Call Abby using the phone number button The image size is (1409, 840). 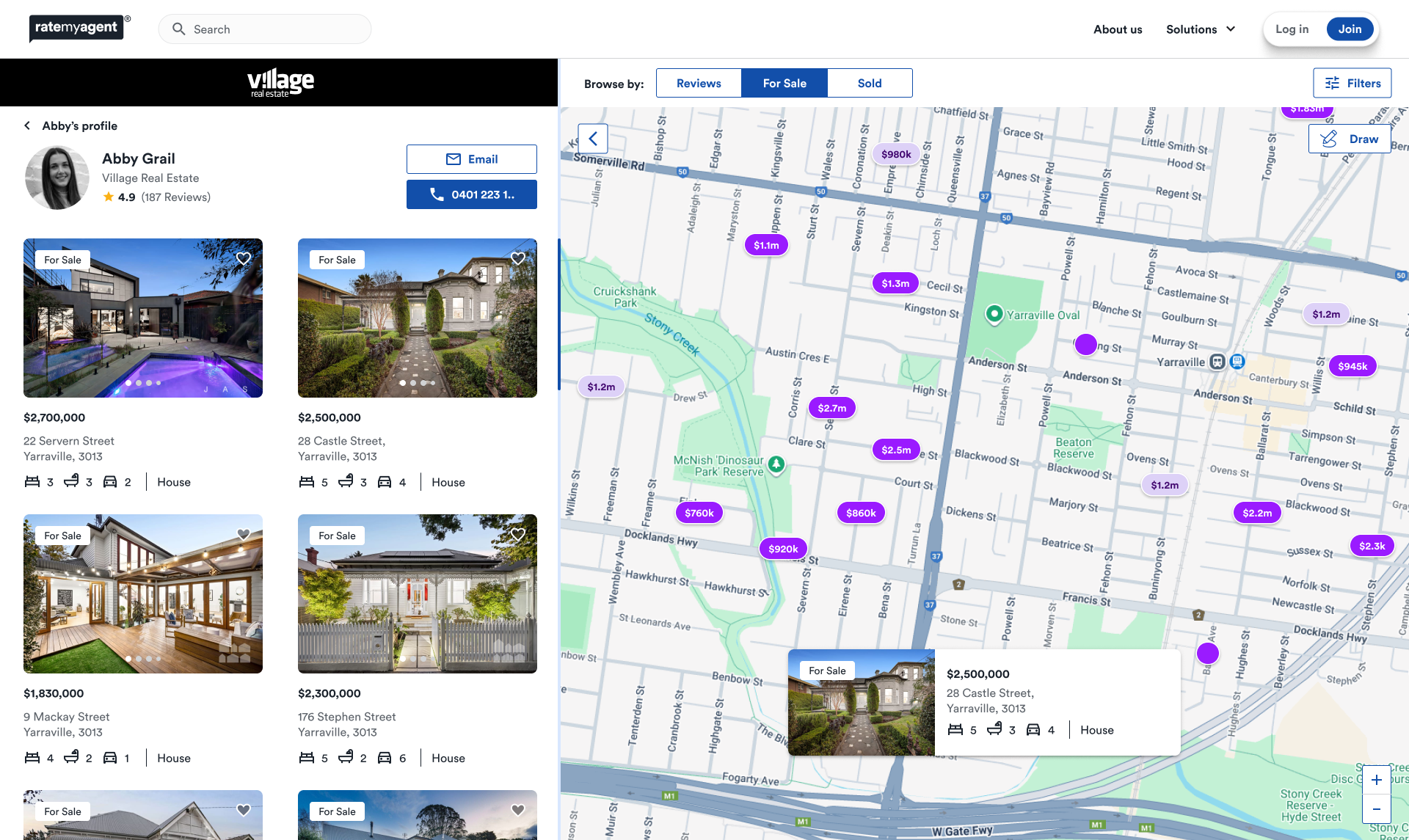(x=472, y=194)
